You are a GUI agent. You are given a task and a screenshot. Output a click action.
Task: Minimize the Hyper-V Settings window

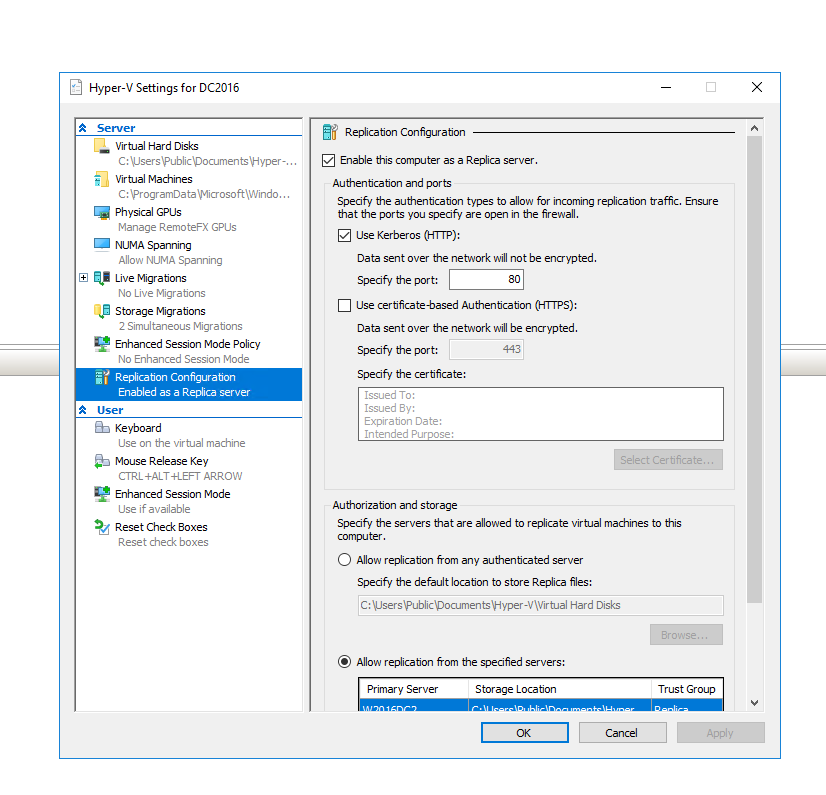(666, 87)
